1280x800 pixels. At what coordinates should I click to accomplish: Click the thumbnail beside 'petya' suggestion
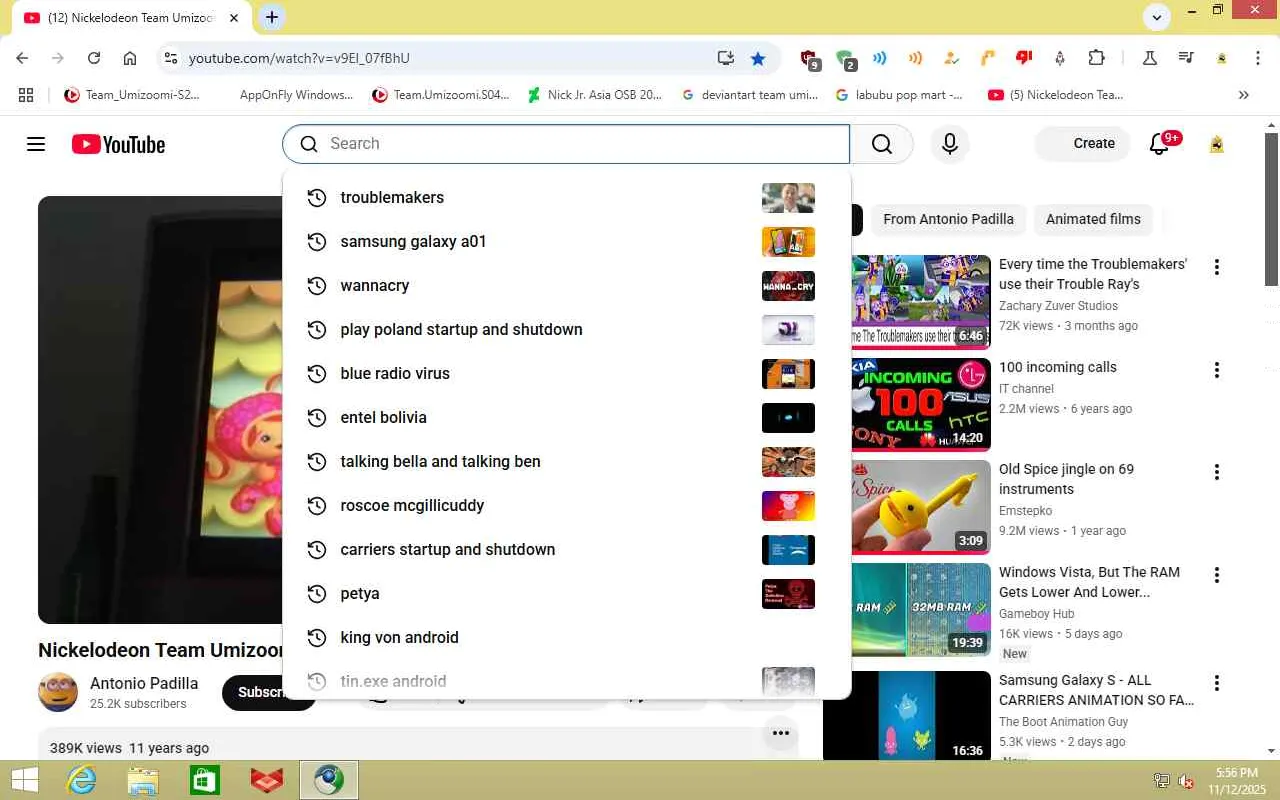[788, 594]
